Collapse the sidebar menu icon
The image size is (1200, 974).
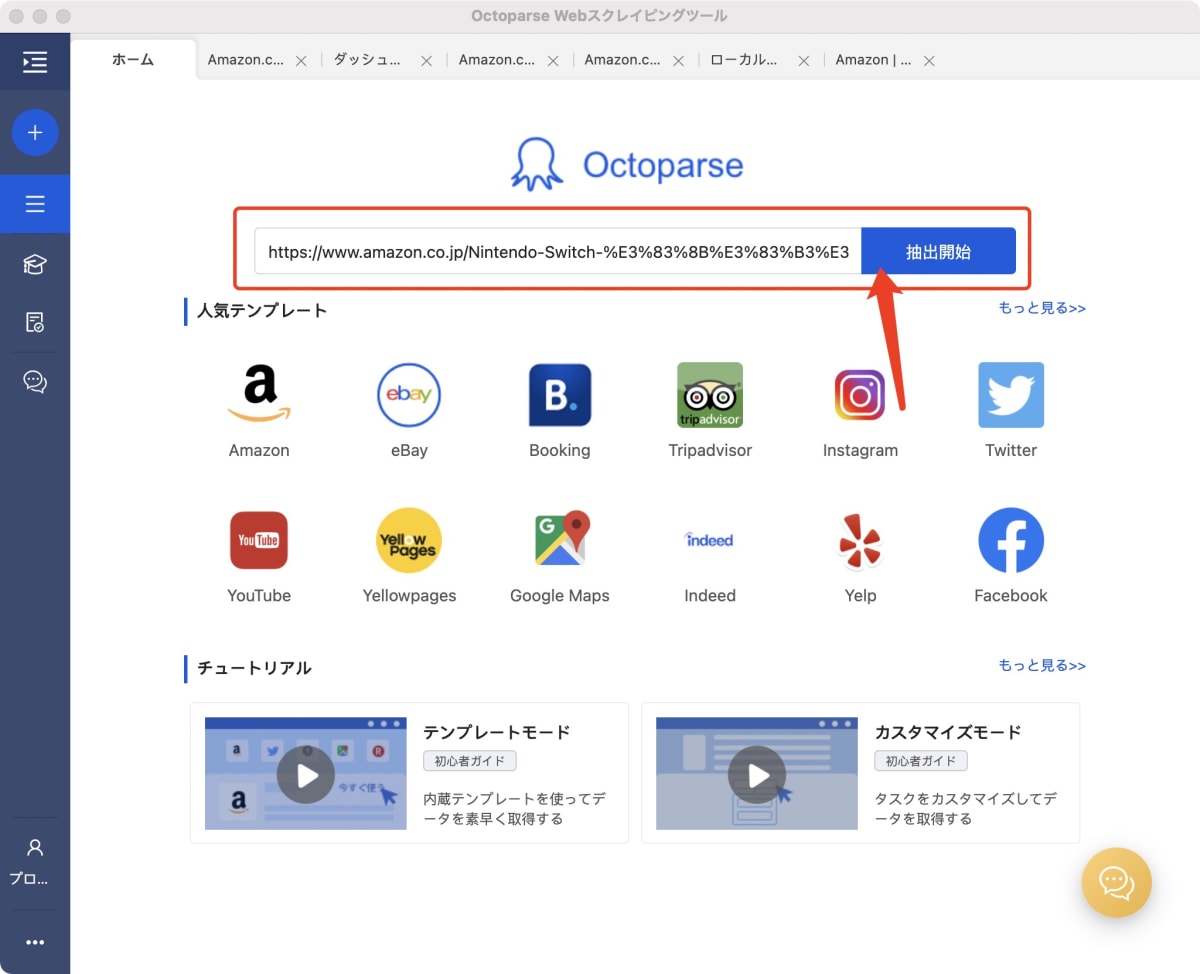(x=35, y=62)
